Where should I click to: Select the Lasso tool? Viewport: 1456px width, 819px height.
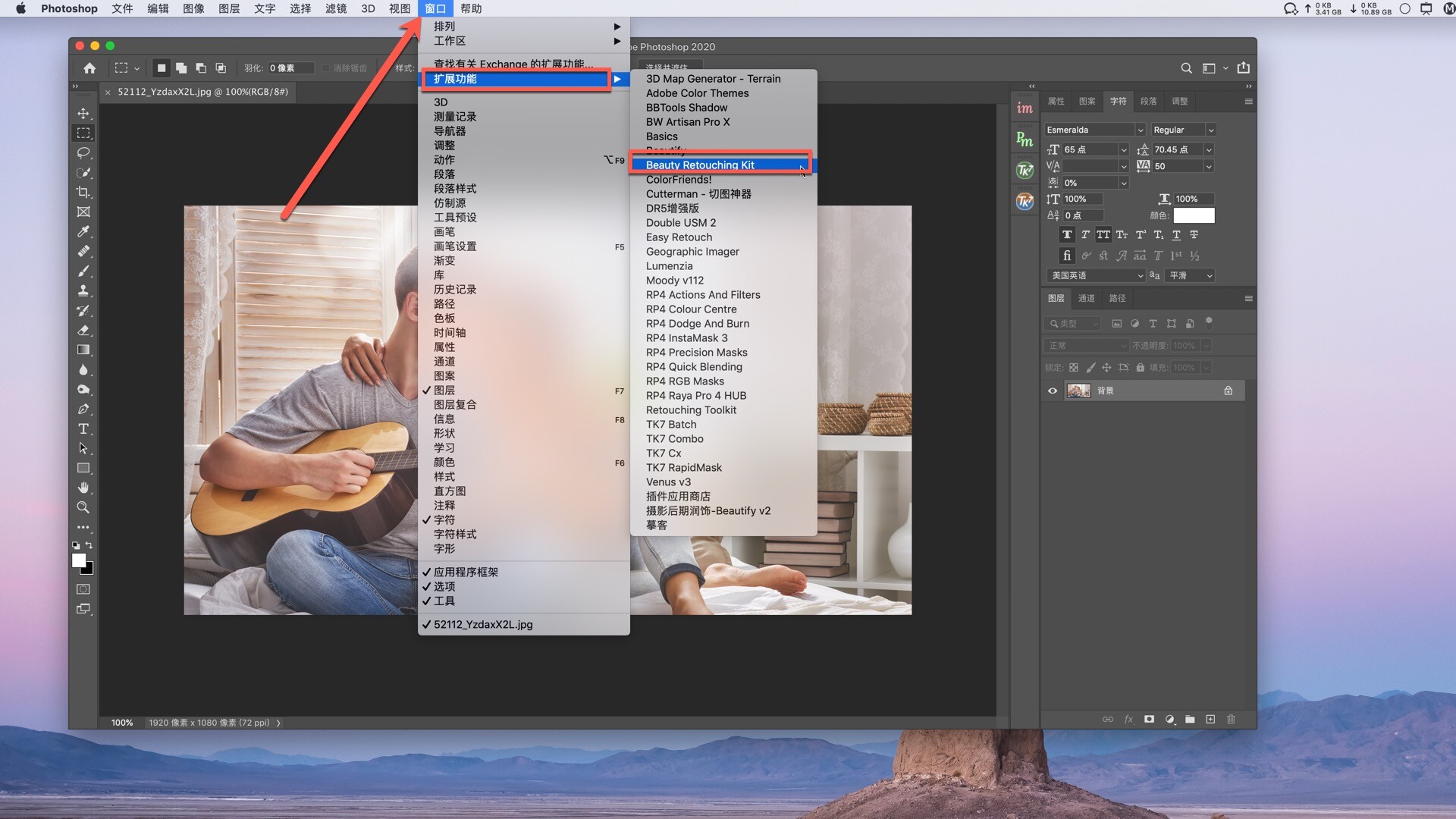83,152
